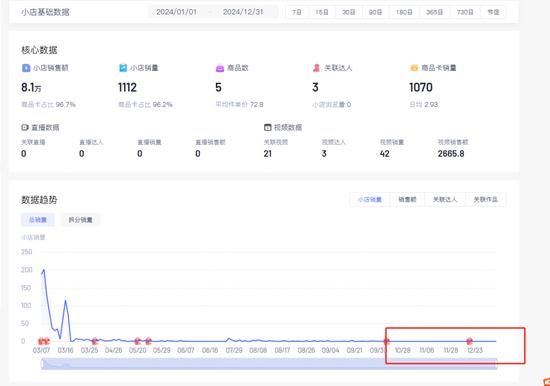This screenshot has width=550, height=386.
Task: Select the 730日 quick range
Action: pos(465,12)
